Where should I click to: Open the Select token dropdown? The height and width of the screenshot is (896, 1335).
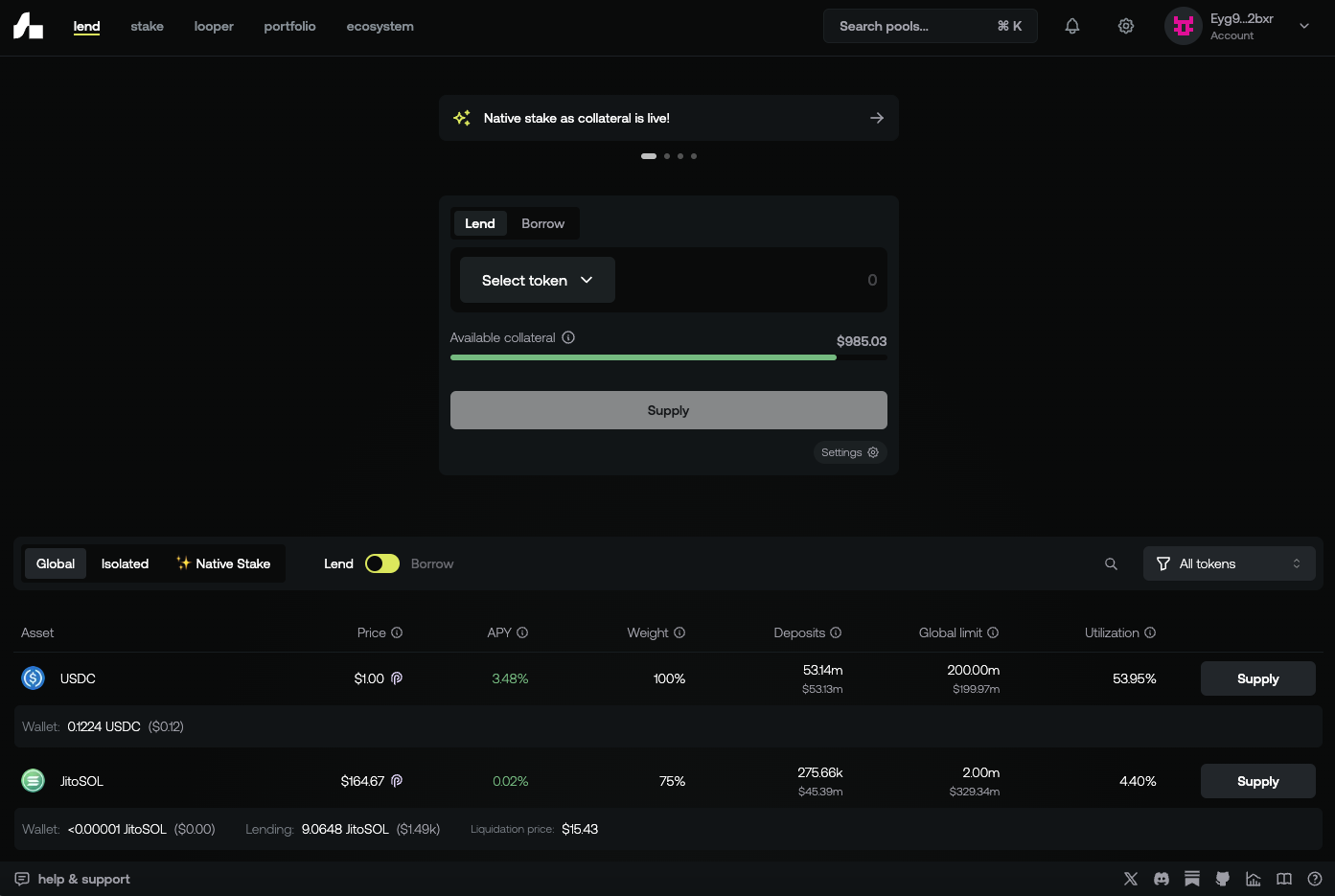pyautogui.click(x=538, y=280)
